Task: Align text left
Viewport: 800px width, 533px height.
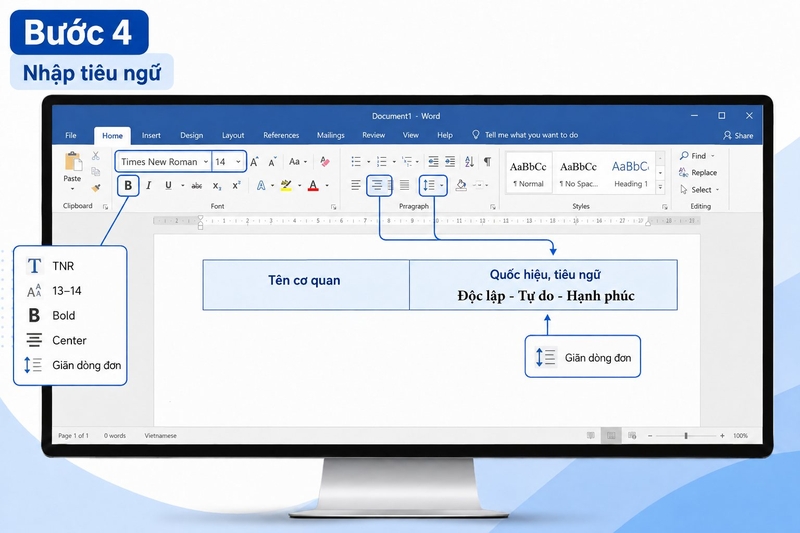Action: pyautogui.click(x=356, y=185)
